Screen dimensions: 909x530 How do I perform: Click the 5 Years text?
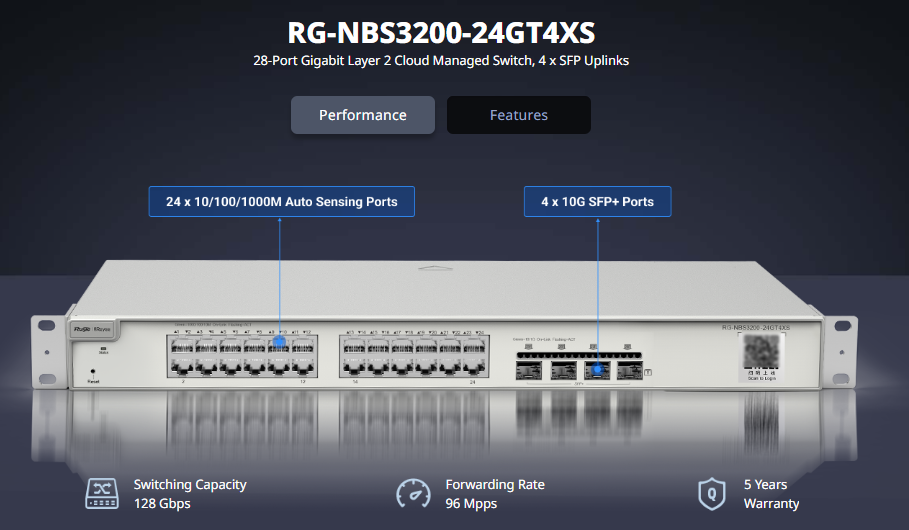(x=765, y=485)
